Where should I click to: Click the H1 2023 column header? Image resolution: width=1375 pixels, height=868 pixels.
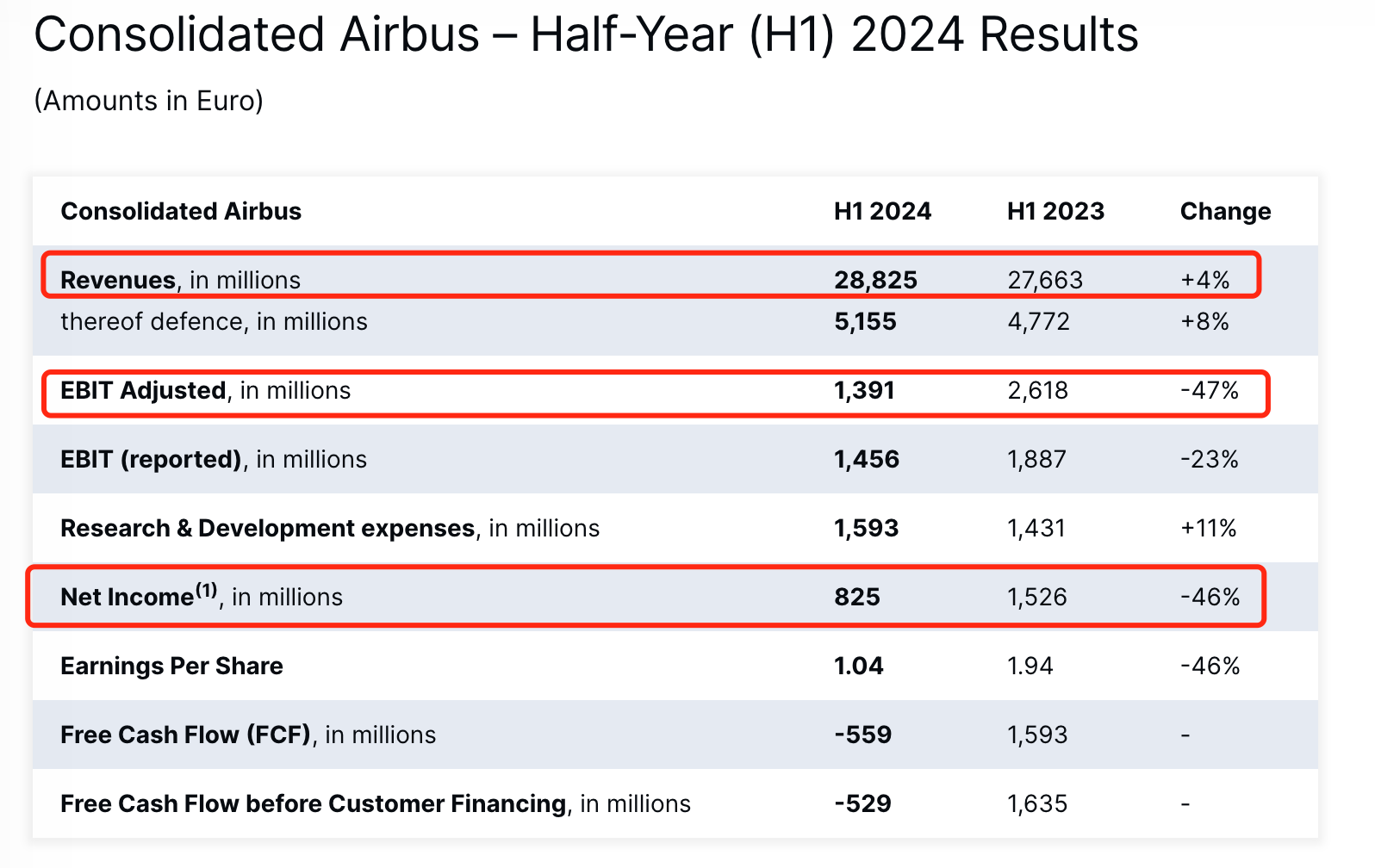1055,212
